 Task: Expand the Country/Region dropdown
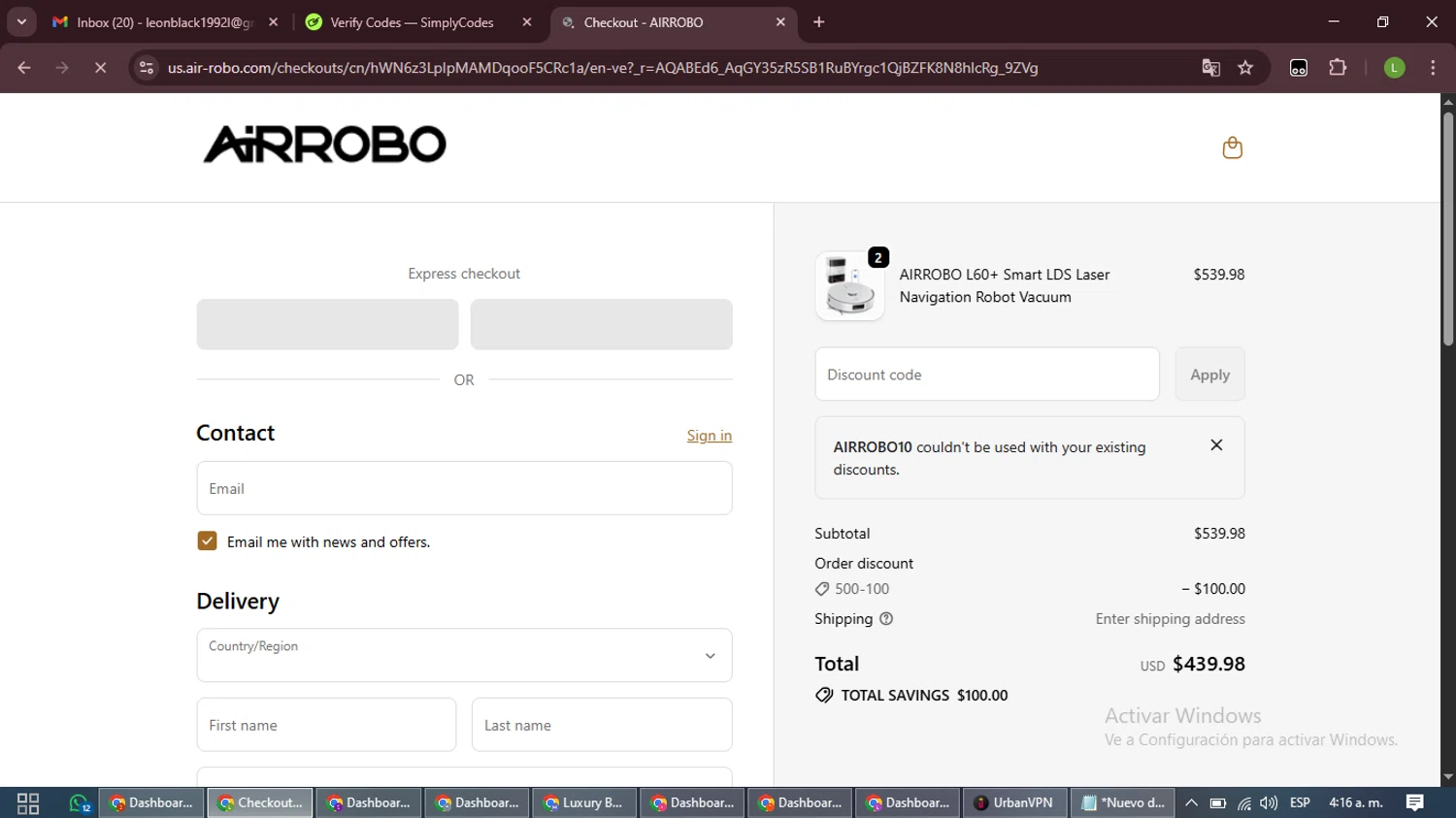(x=464, y=656)
